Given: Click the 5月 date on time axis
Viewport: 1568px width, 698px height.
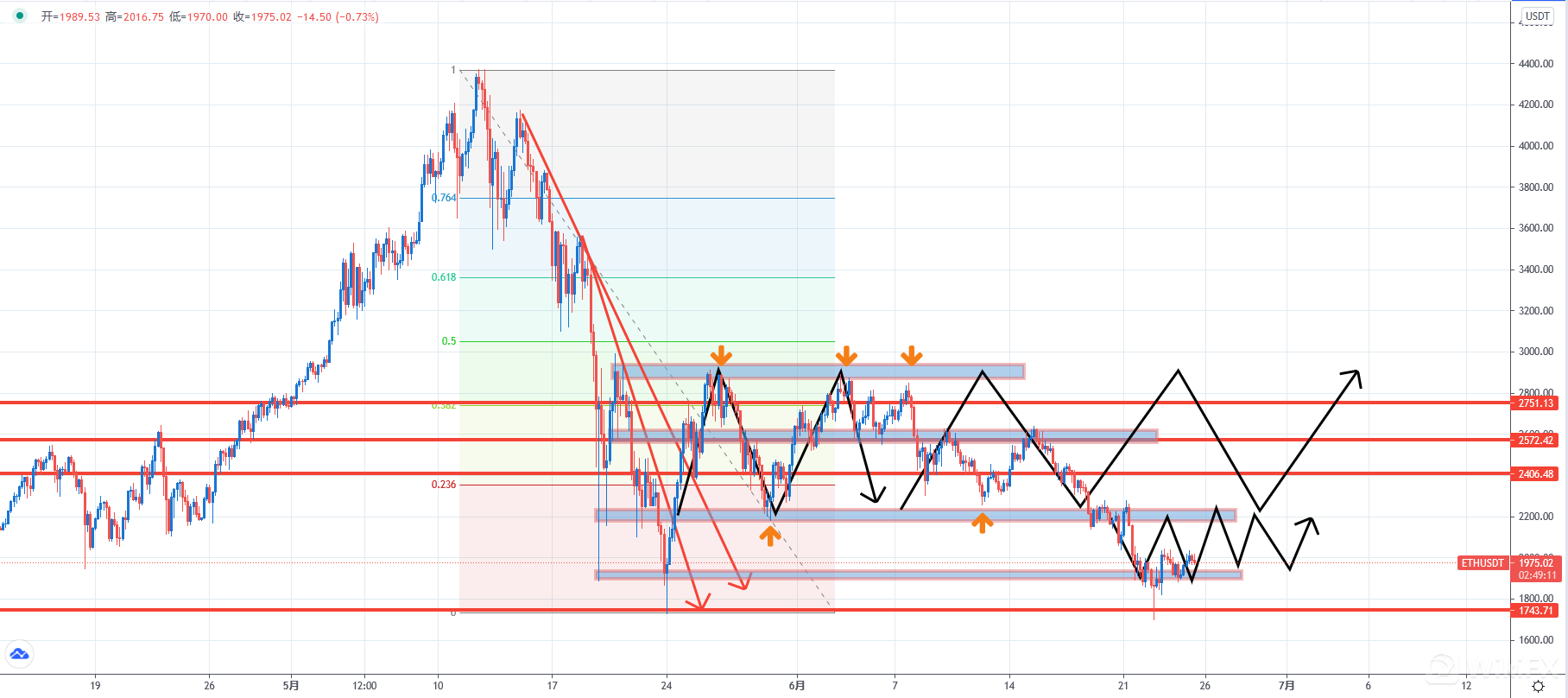Looking at the screenshot, I should point(291,686).
